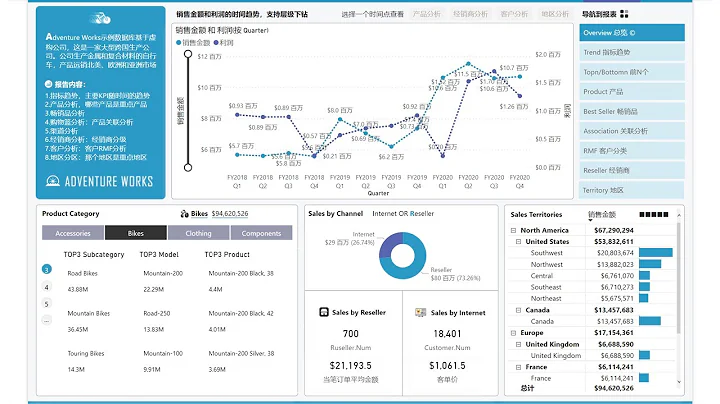Open the Trend 指标趋势 page
This screenshot has width=720, height=404.
632,52
